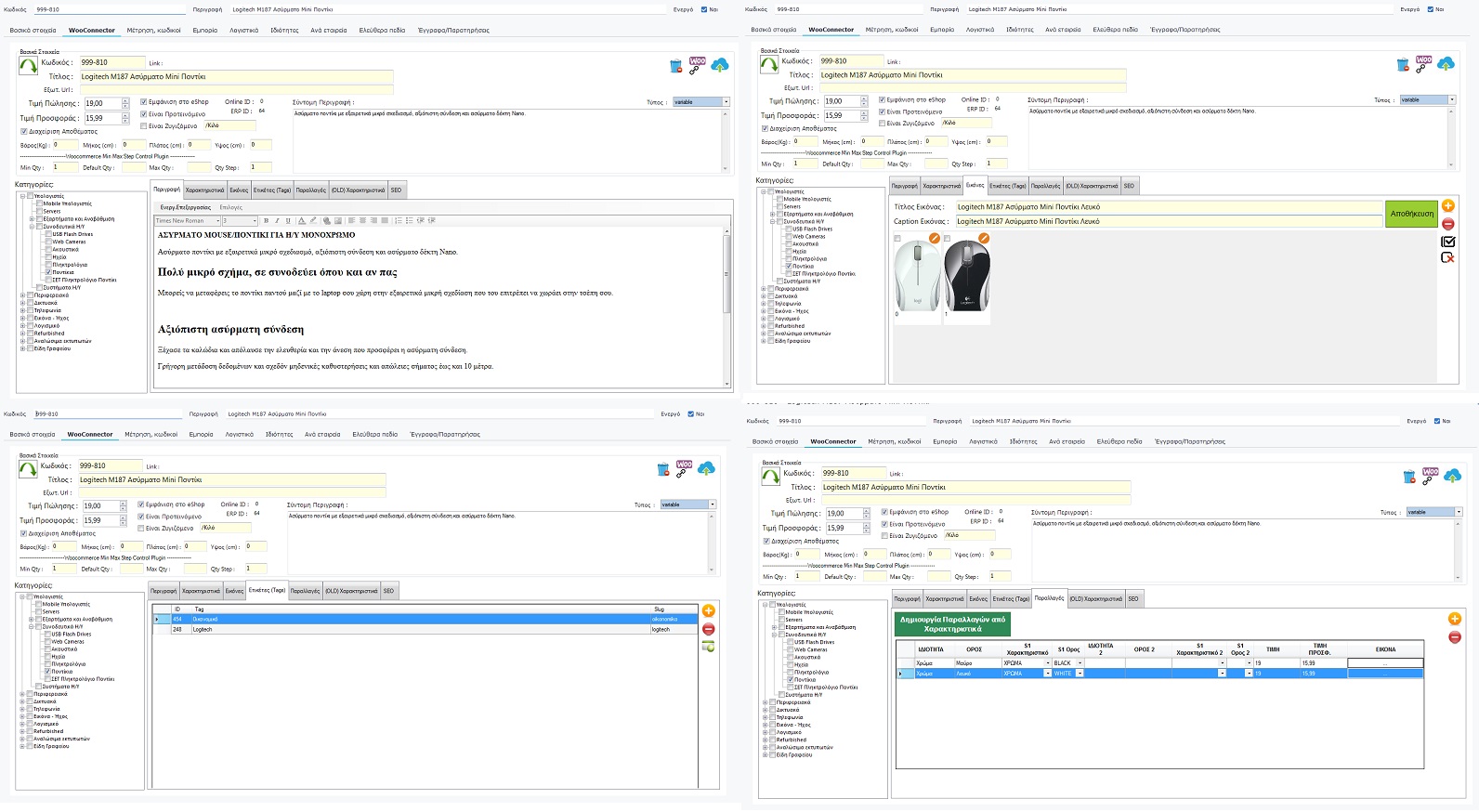Viewport: 1479px width, 812px height.
Task: Toggle italic in the description editor
Action: [277, 221]
